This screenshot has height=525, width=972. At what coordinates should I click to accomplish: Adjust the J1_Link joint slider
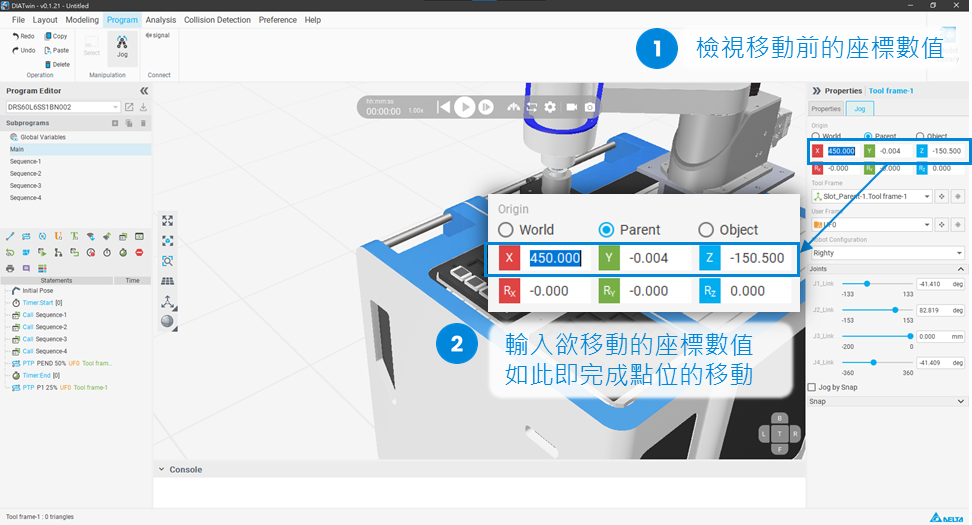pos(877,284)
